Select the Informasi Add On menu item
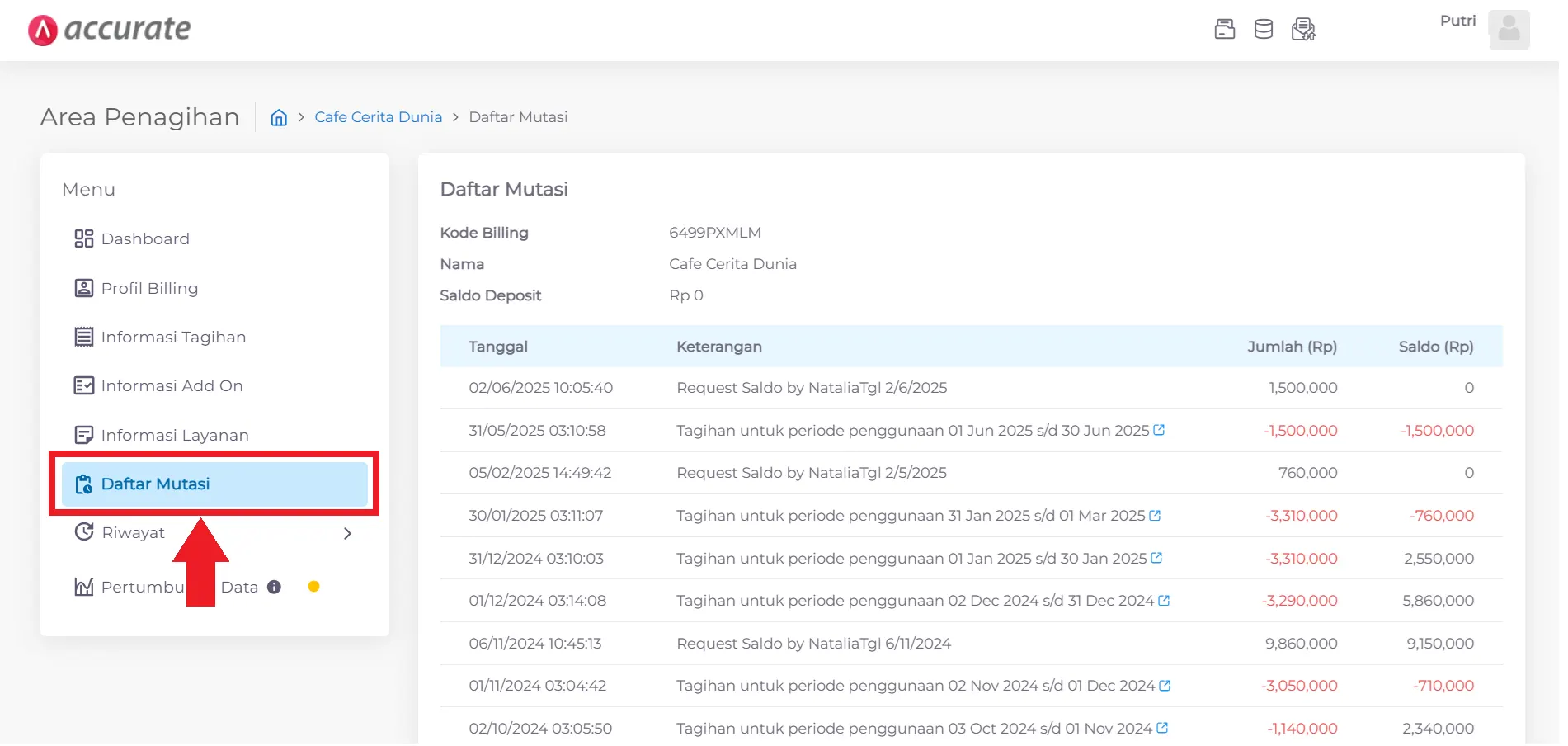 (172, 385)
